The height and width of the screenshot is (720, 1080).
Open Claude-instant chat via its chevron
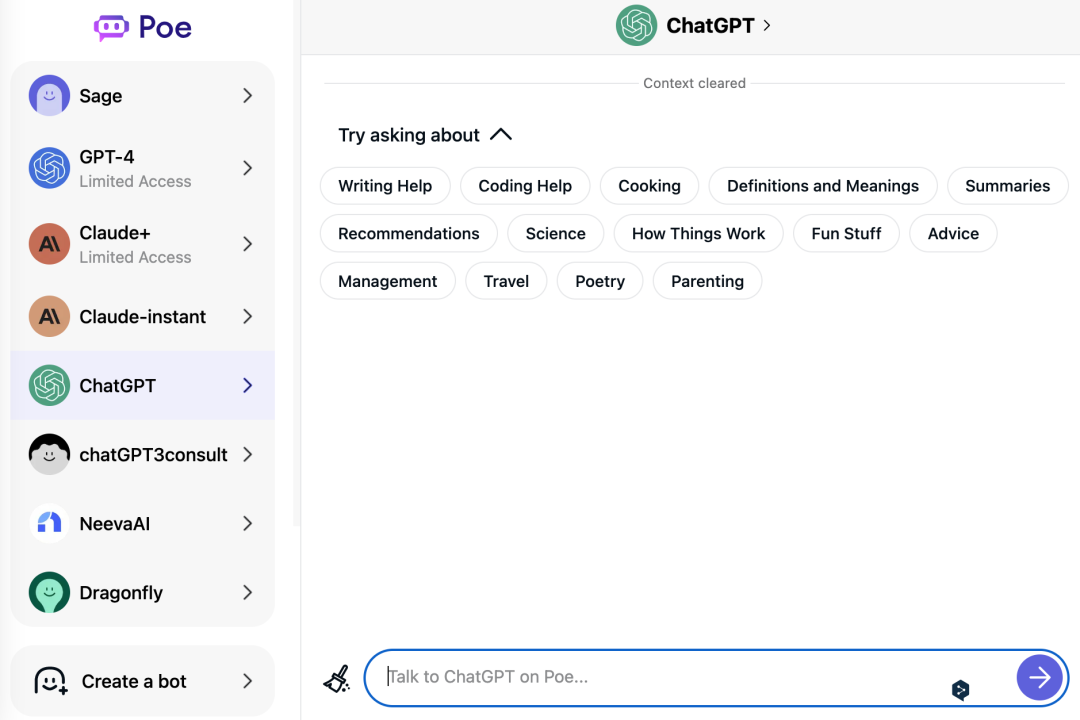[248, 316]
